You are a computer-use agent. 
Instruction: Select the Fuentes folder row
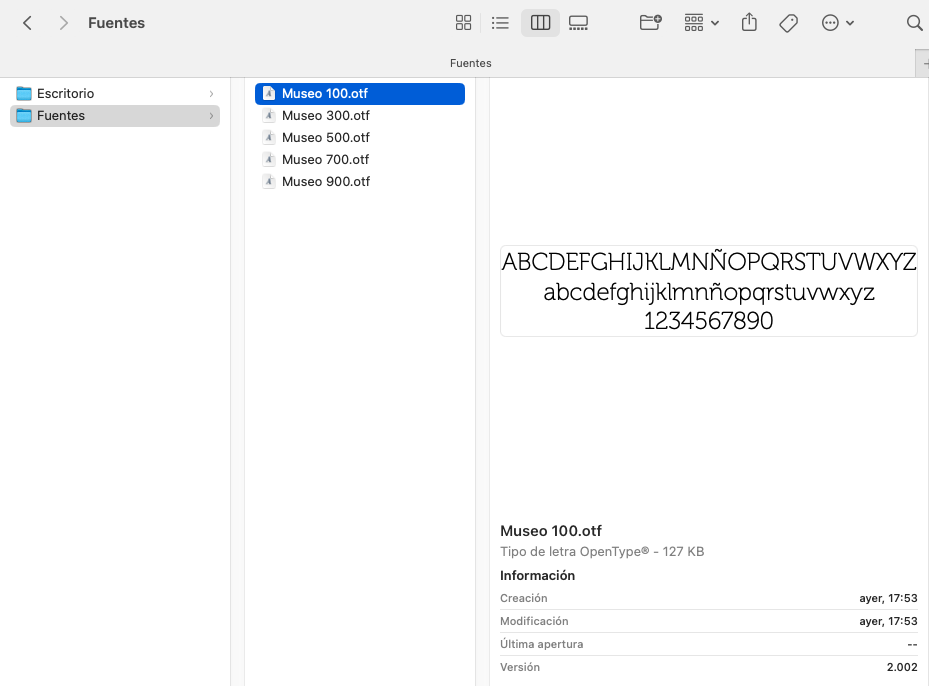115,116
